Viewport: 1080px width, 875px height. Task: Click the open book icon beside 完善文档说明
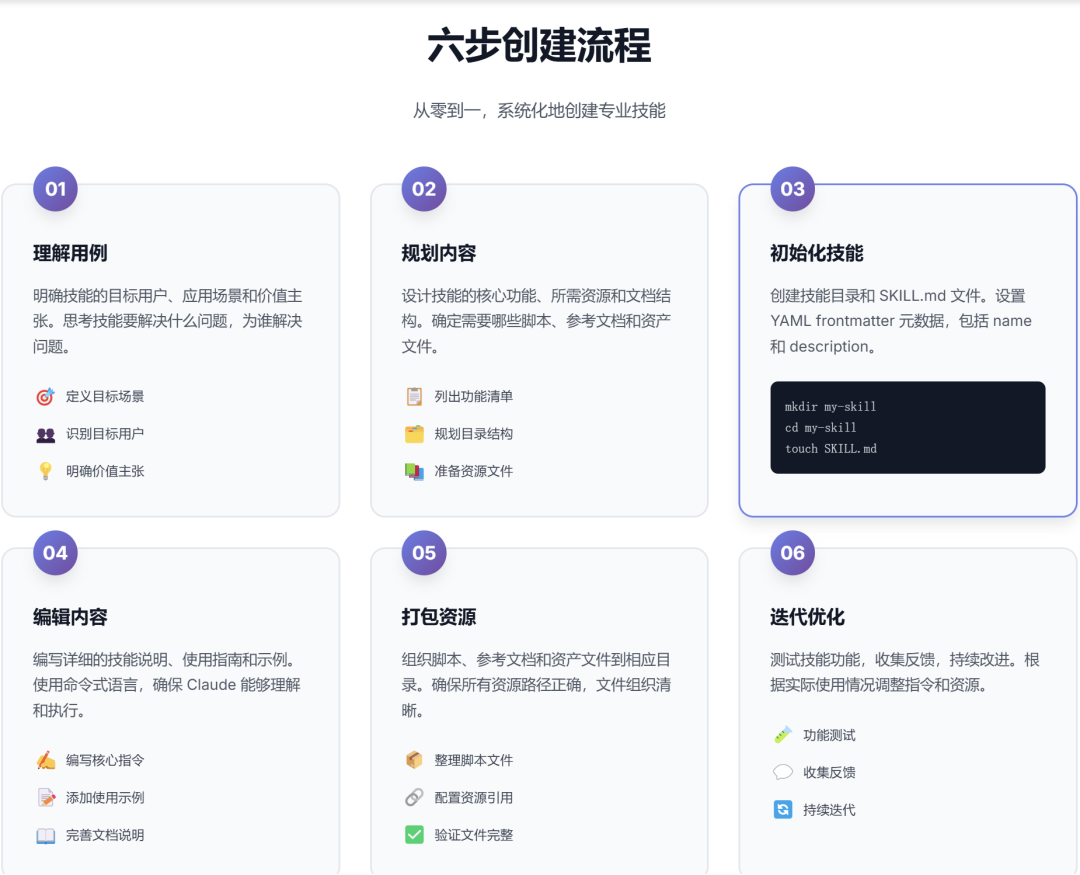(x=45, y=836)
